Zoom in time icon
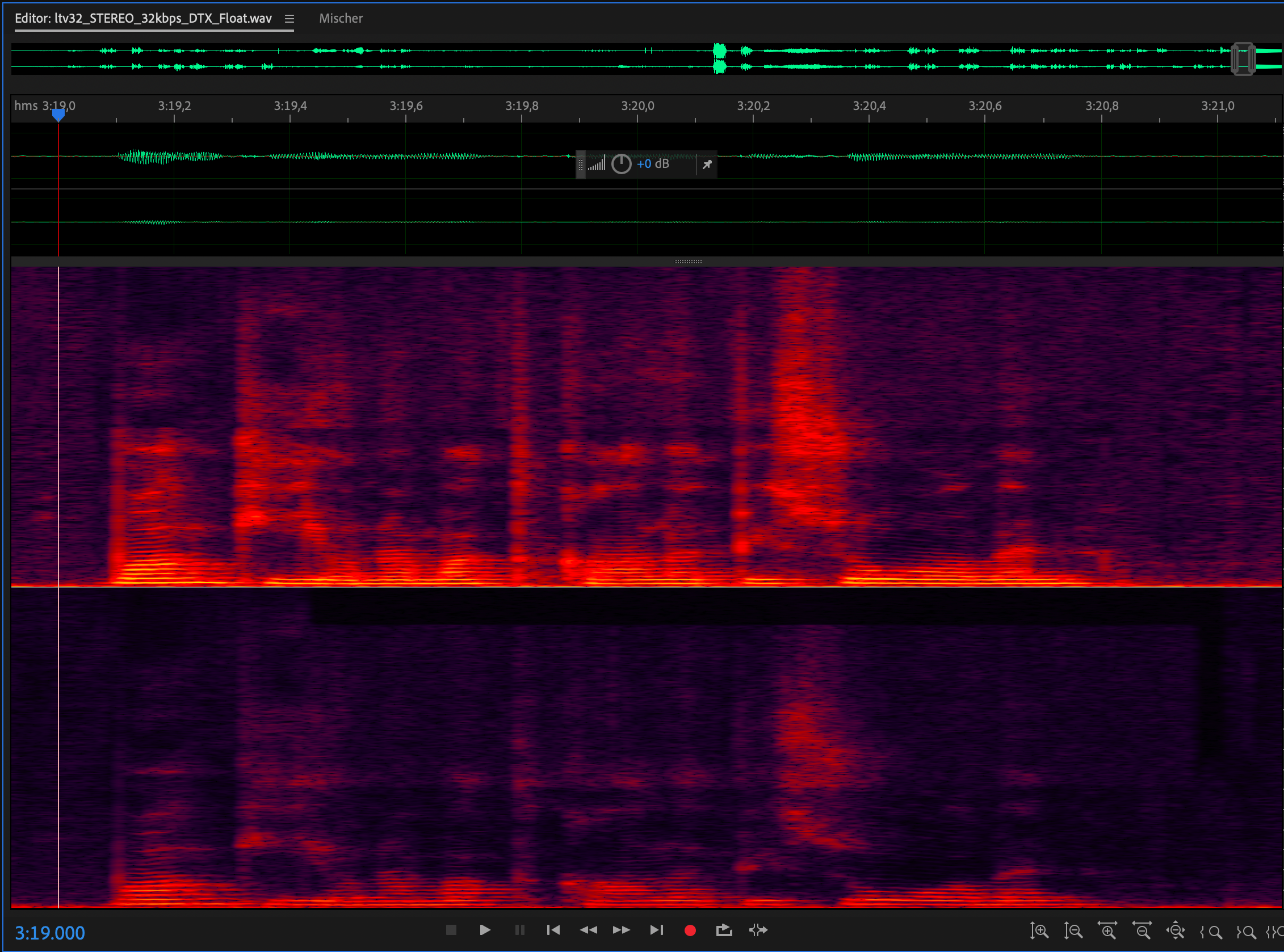Screen dimensions: 1284x952 pyautogui.click(x=1107, y=930)
